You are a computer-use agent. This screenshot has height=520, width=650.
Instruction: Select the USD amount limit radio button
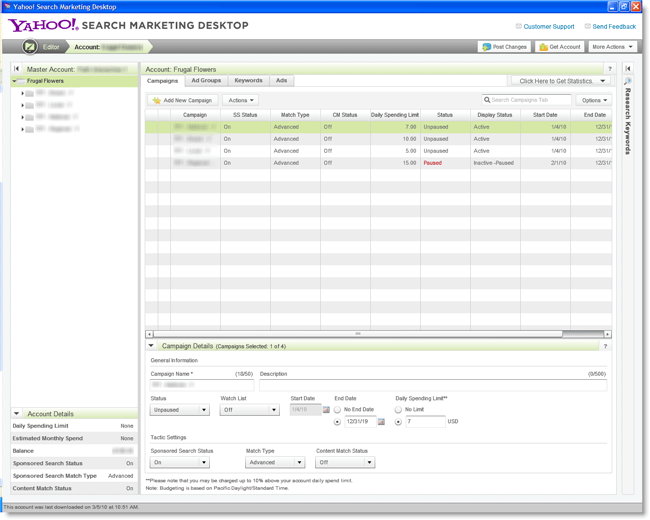398,422
